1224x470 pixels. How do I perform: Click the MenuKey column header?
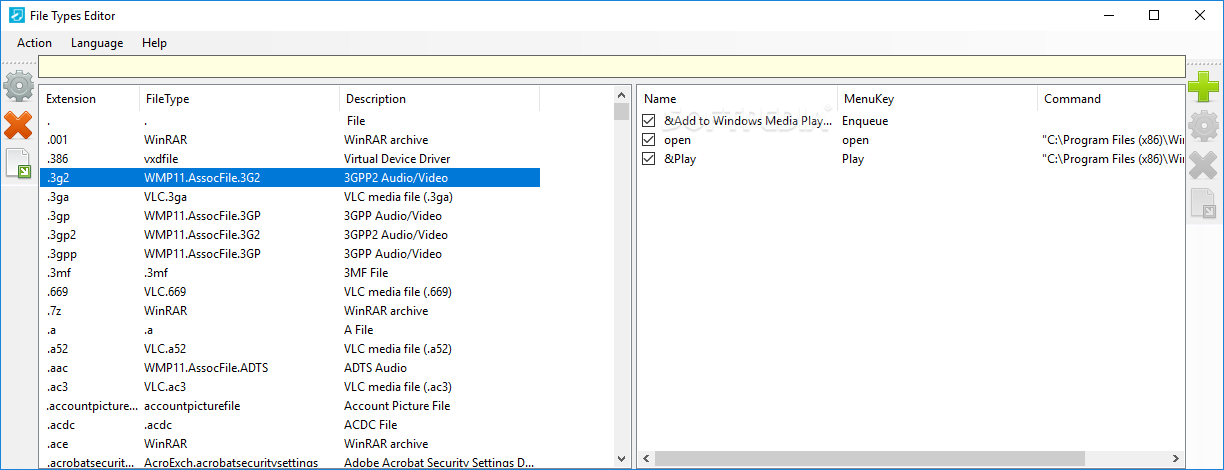[x=938, y=99]
